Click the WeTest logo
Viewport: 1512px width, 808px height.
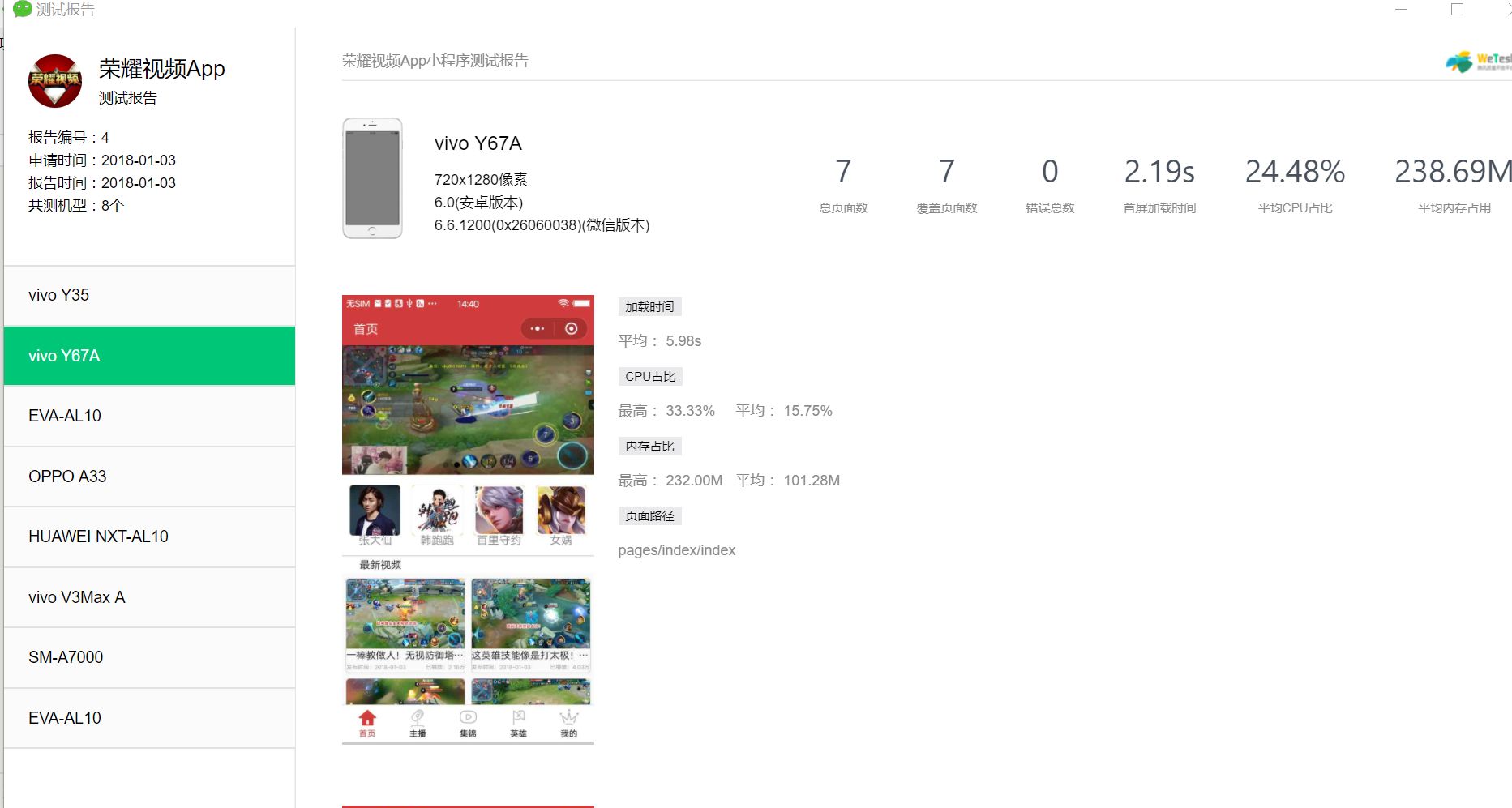coord(1478,62)
